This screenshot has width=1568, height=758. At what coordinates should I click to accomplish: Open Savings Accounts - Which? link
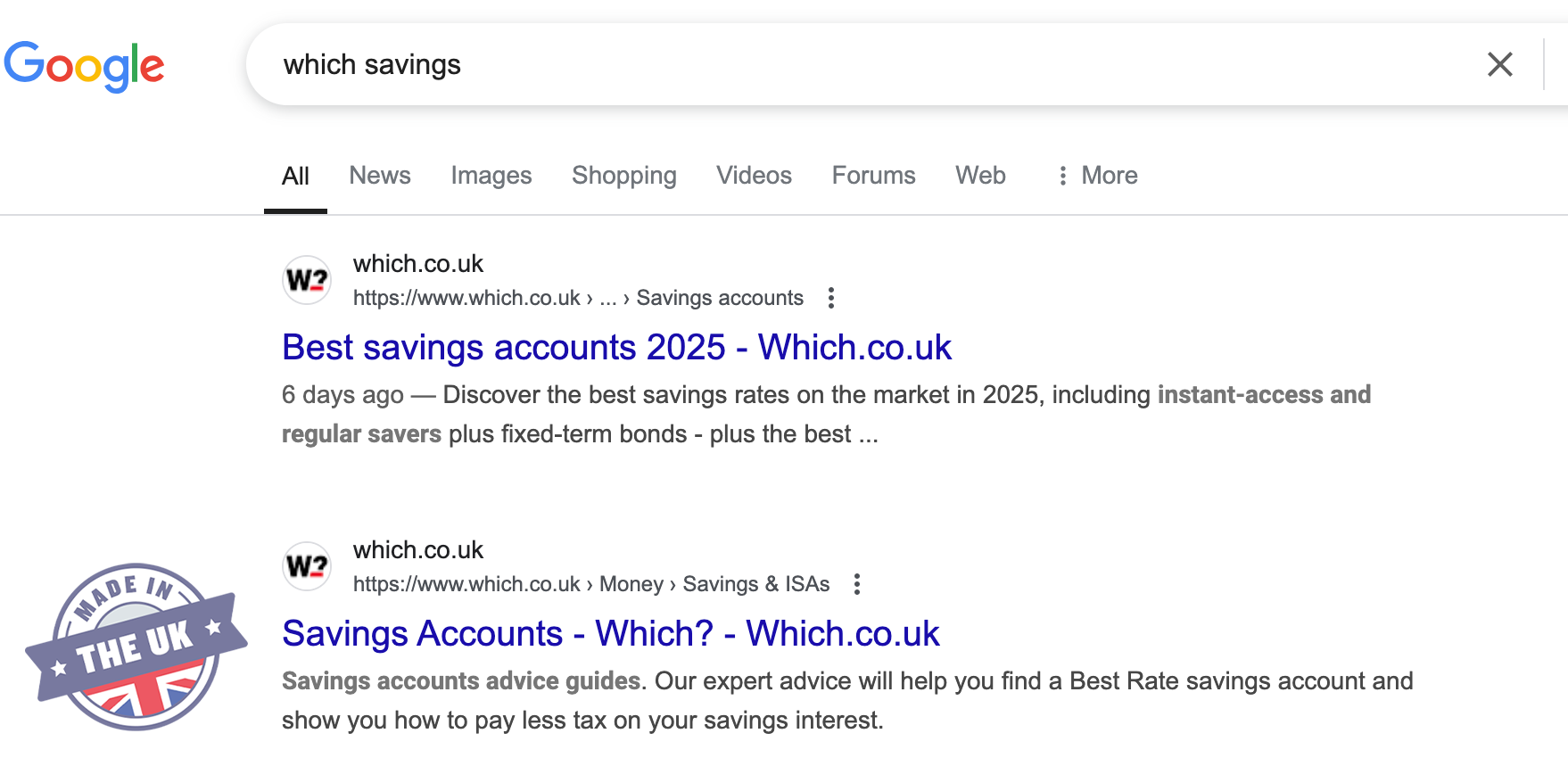(610, 634)
